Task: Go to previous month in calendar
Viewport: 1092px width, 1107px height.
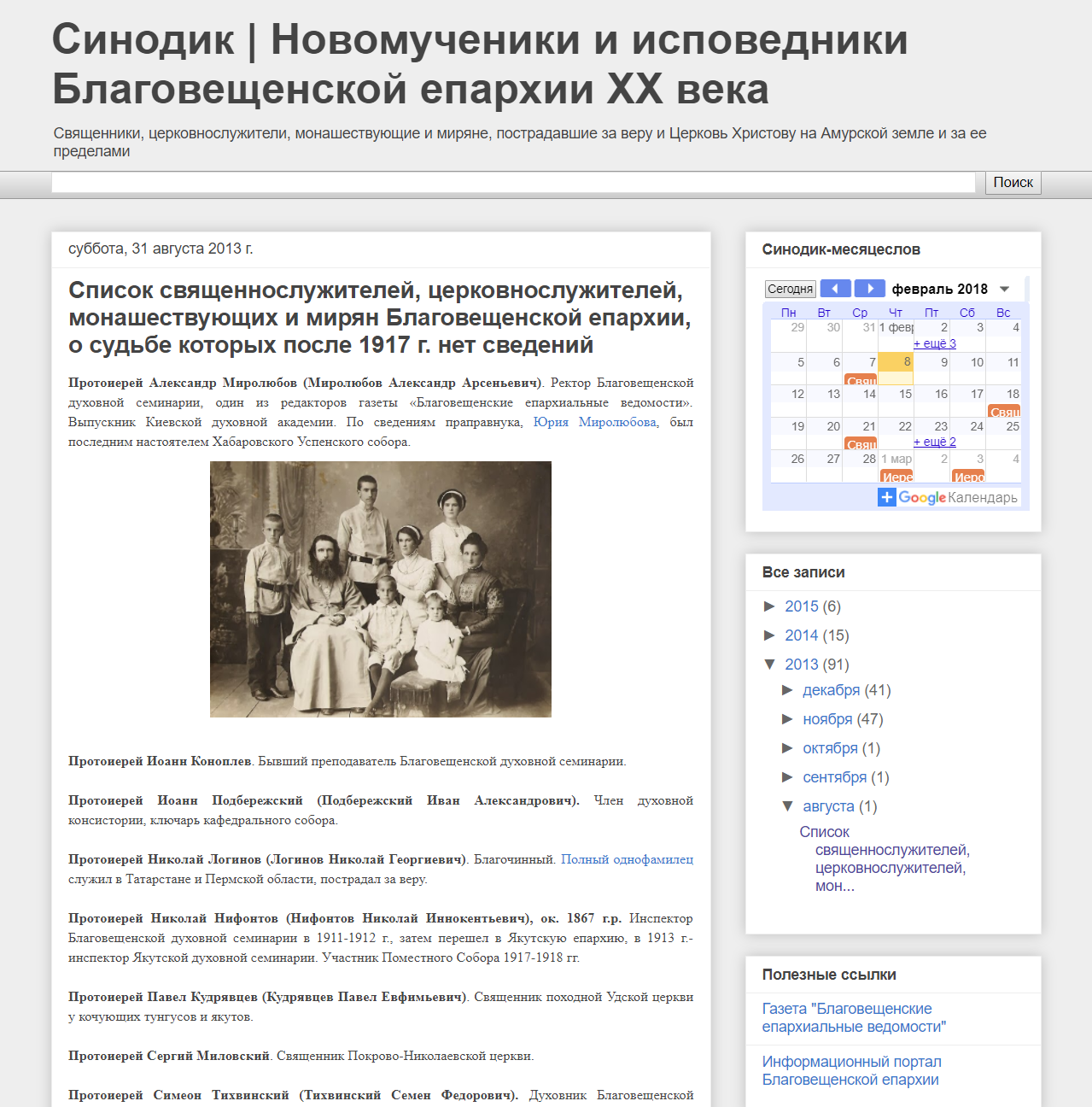Action: [x=835, y=289]
